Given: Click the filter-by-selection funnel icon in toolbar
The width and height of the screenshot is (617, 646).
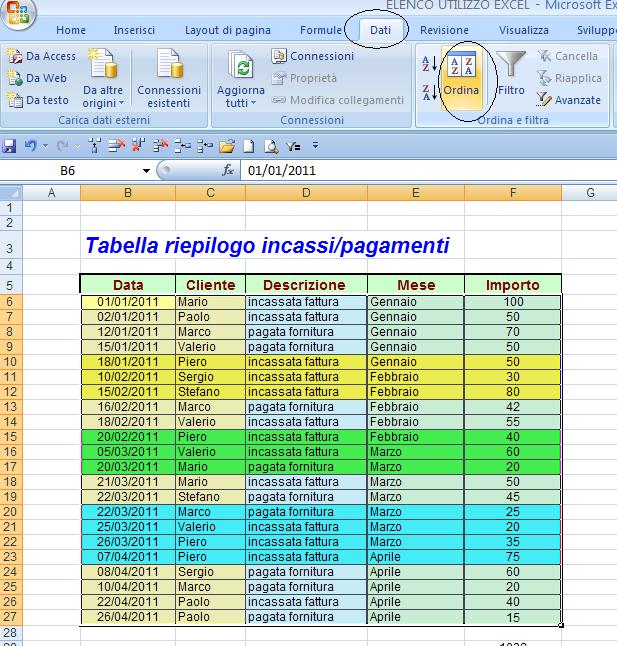Looking at the screenshot, I should click(293, 146).
